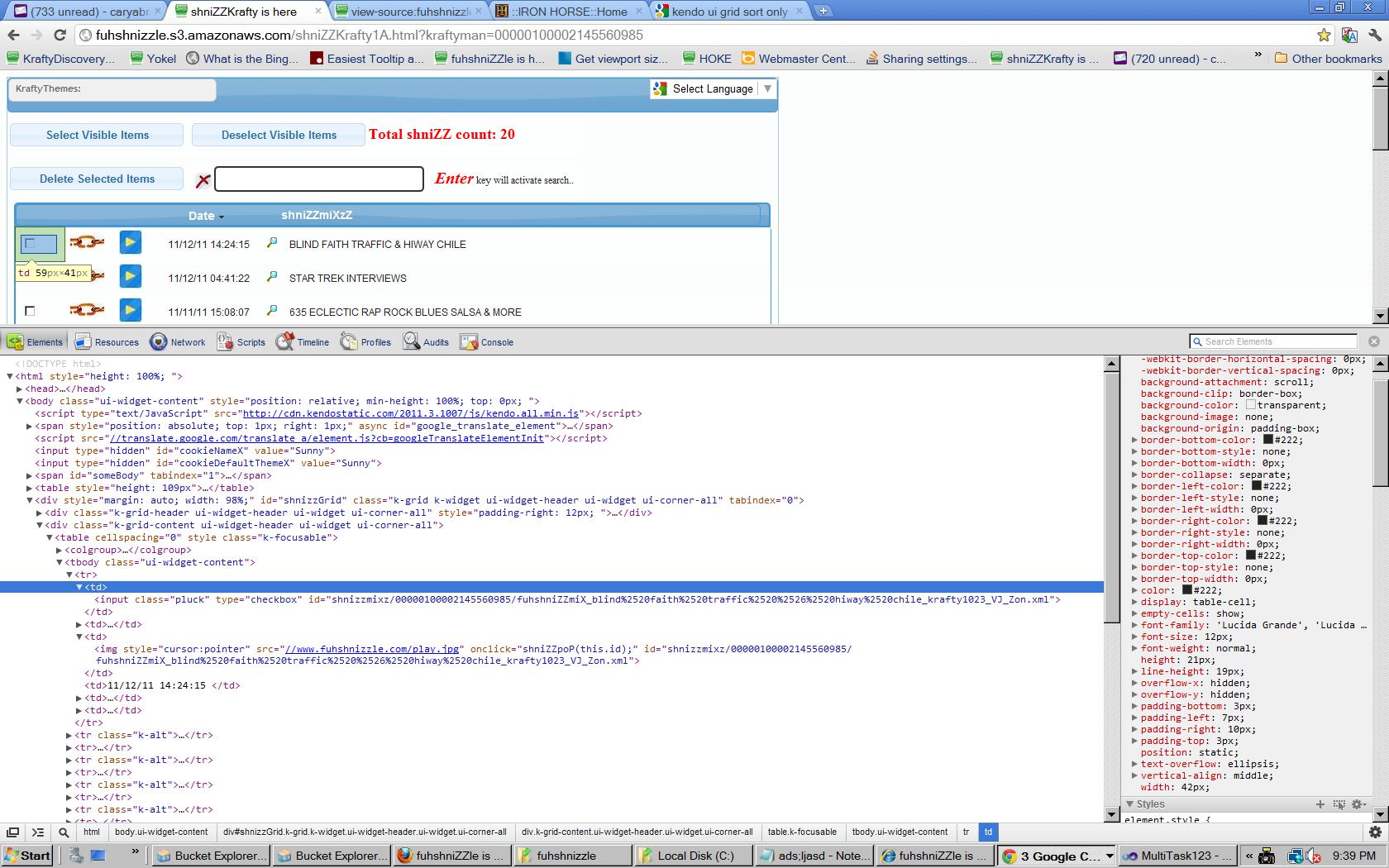Click the browser address bar
This screenshot has width=1389, height=868.
pyautogui.click(x=694, y=35)
